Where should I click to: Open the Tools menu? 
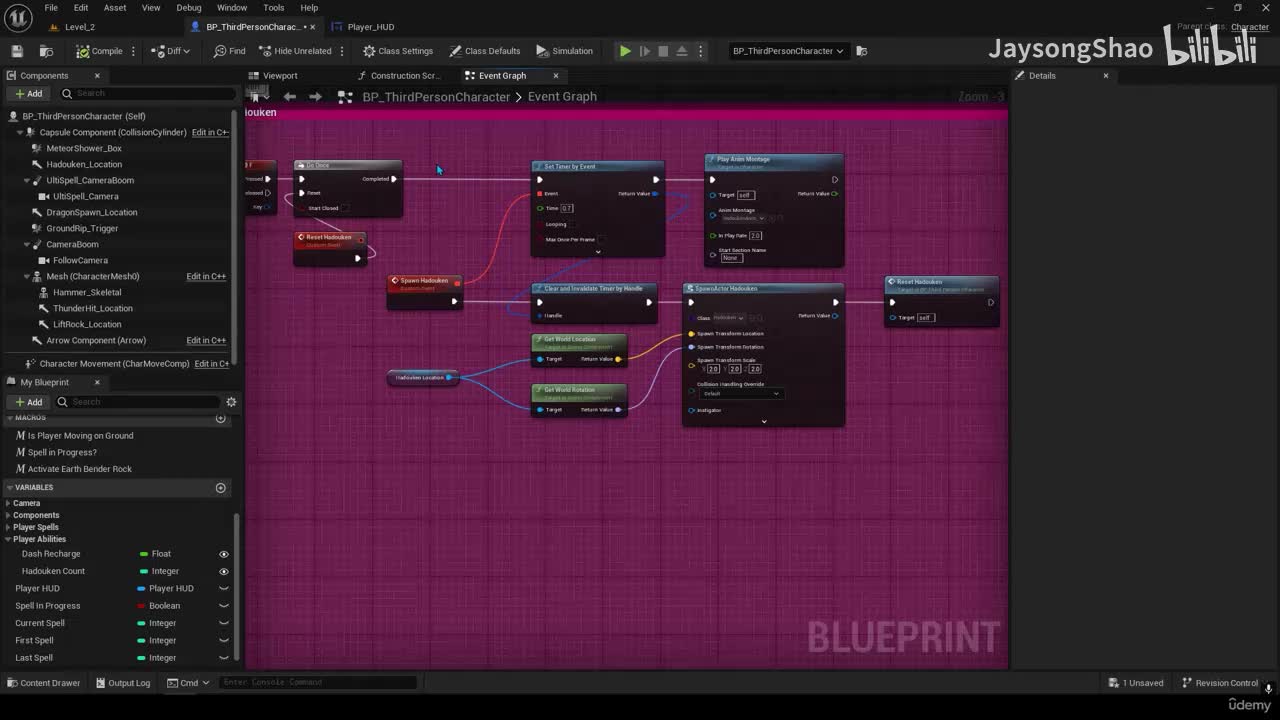pyautogui.click(x=274, y=8)
